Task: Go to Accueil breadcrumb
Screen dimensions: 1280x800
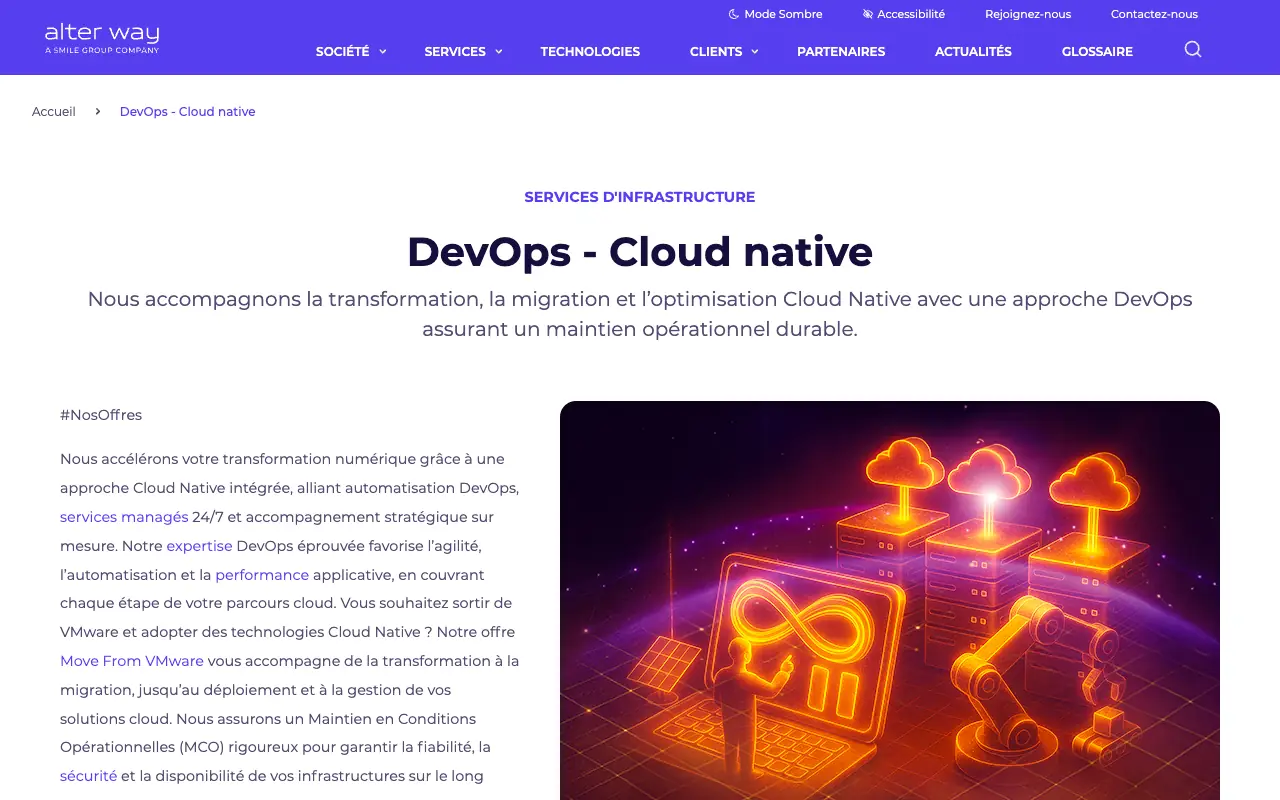Action: click(54, 111)
